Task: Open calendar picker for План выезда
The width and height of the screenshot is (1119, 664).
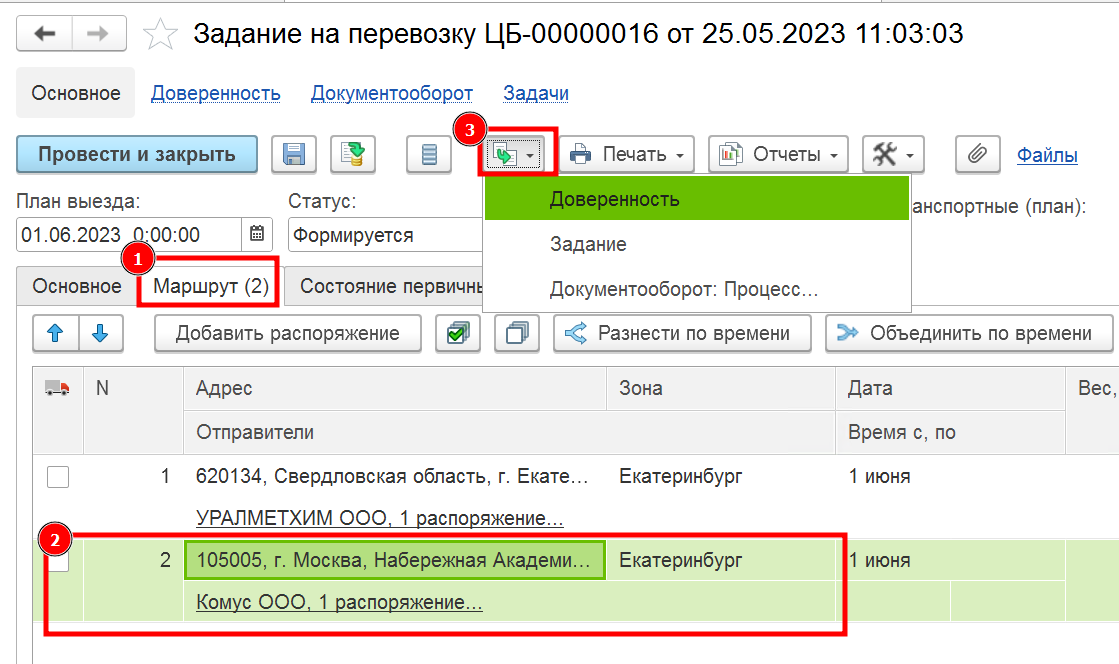Action: [x=257, y=234]
